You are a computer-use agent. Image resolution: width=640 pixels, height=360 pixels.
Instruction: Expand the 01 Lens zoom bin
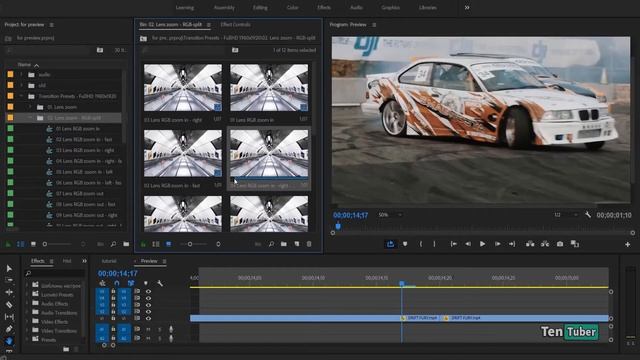[x=30, y=107]
